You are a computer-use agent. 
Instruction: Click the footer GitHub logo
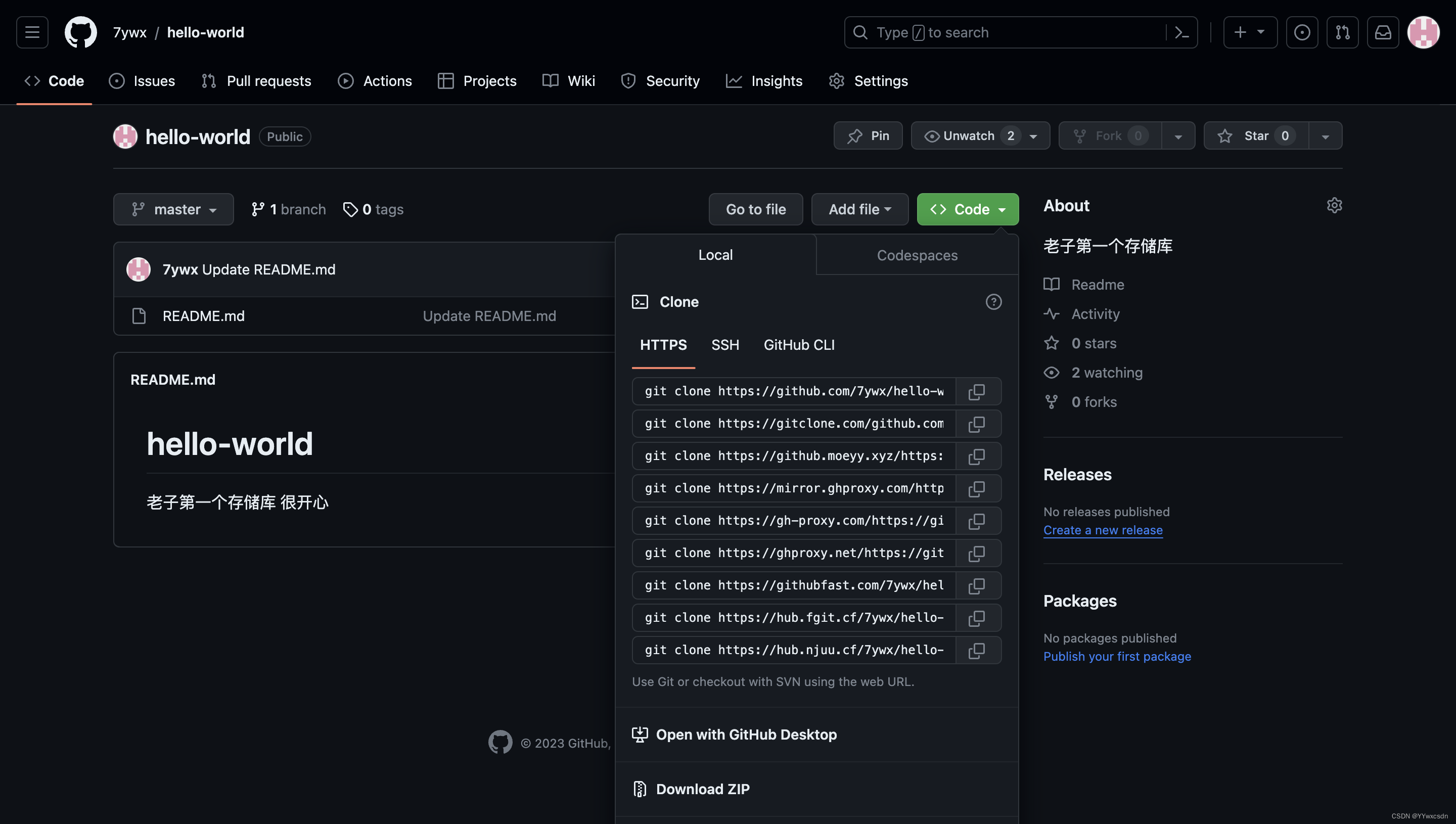(x=500, y=742)
